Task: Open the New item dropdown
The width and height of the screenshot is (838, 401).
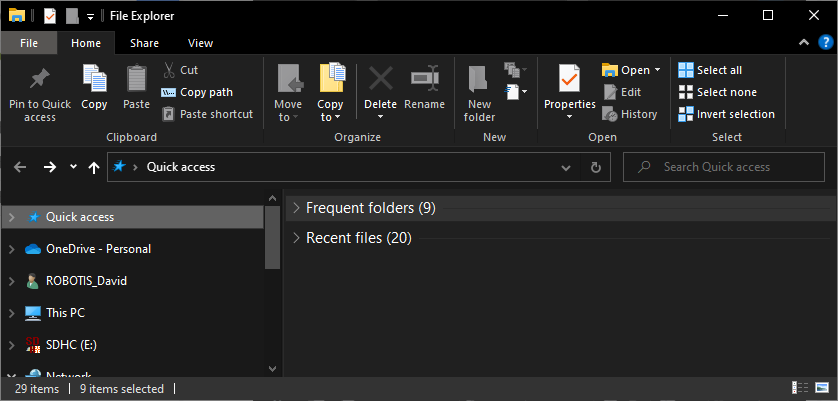Action: coord(516,92)
